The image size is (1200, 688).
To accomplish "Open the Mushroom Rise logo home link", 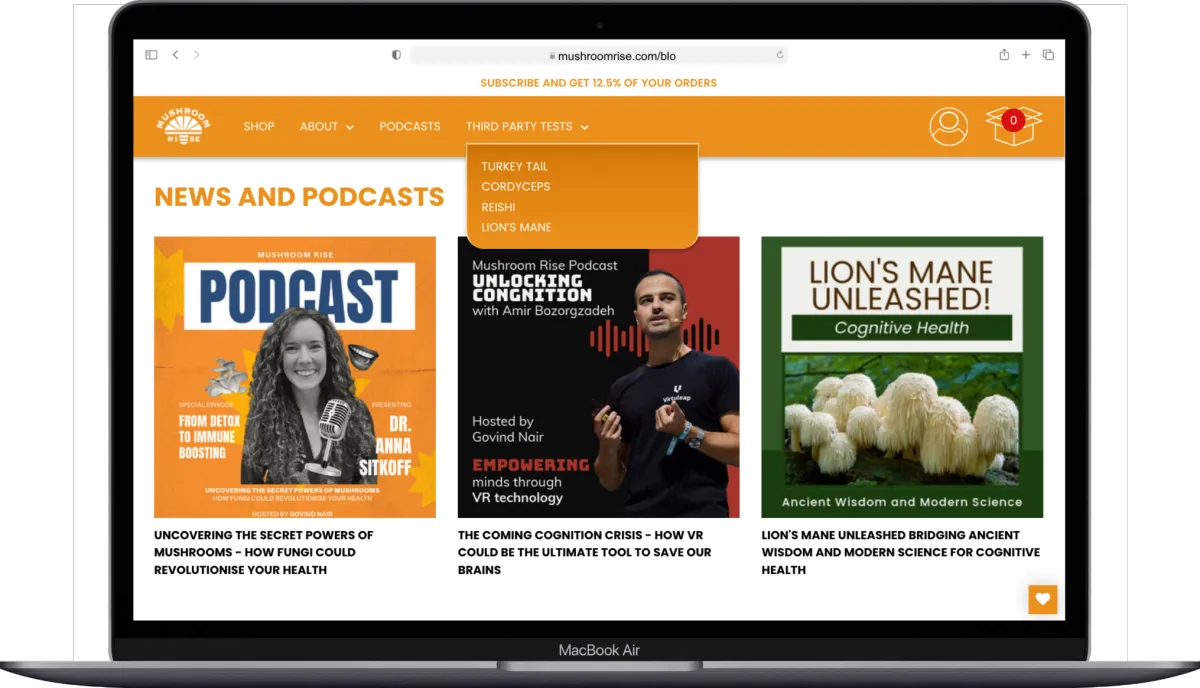I will (x=184, y=126).
